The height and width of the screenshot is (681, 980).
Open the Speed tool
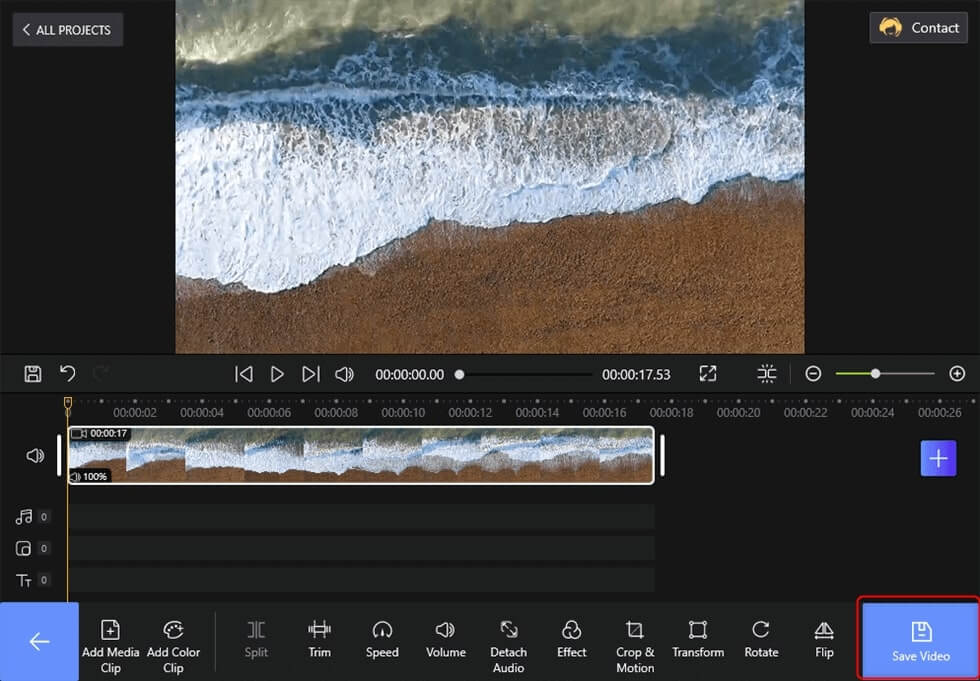[x=382, y=639]
